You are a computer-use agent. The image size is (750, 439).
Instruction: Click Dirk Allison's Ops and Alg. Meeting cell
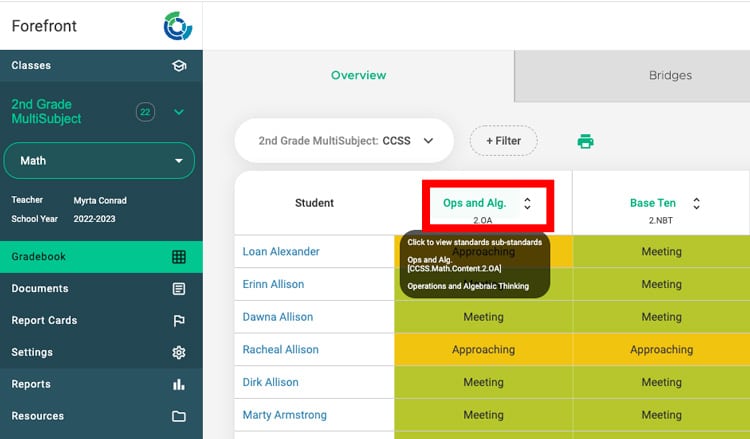click(483, 382)
